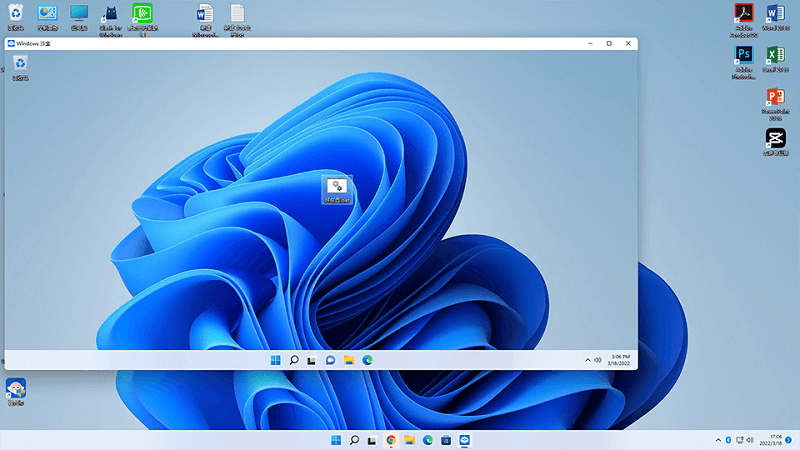
Task: Open Task View on the host taskbar
Action: (372, 440)
